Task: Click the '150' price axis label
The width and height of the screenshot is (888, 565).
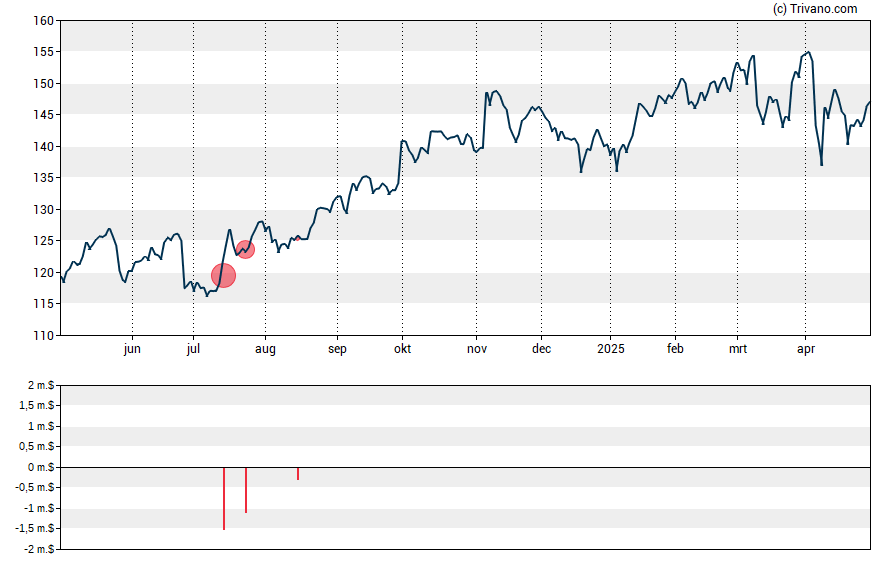Action: (x=44, y=84)
